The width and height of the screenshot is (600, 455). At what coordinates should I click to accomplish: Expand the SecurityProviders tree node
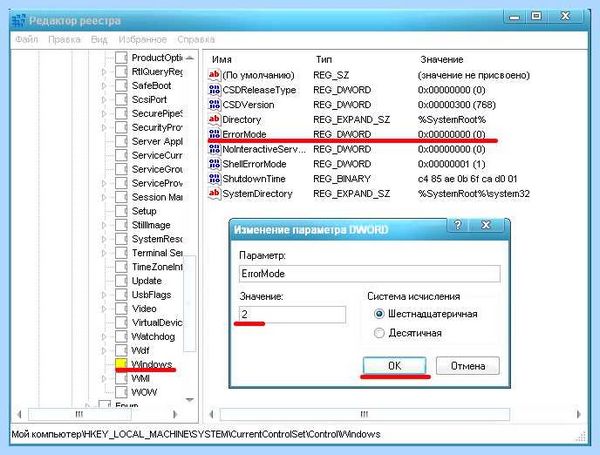[x=104, y=127]
